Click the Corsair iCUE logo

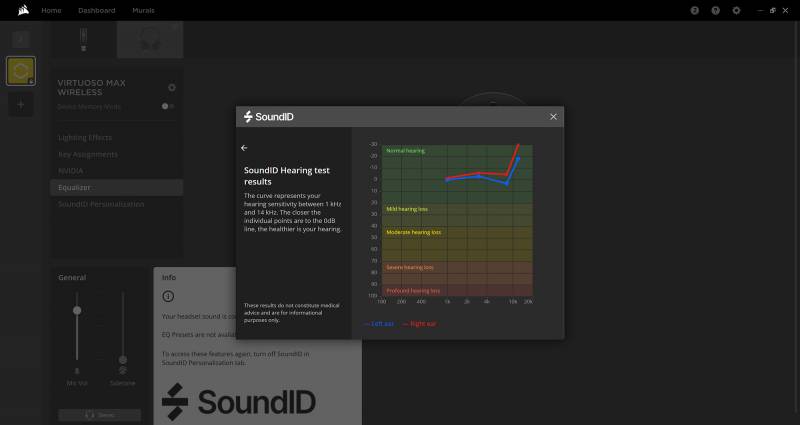[x=20, y=10]
